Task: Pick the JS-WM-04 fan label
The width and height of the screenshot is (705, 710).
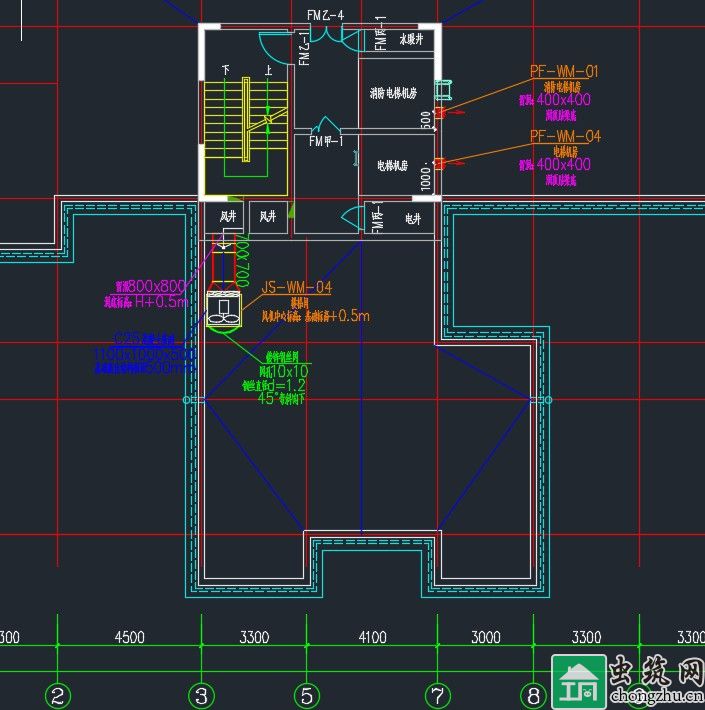Action: click(x=296, y=288)
